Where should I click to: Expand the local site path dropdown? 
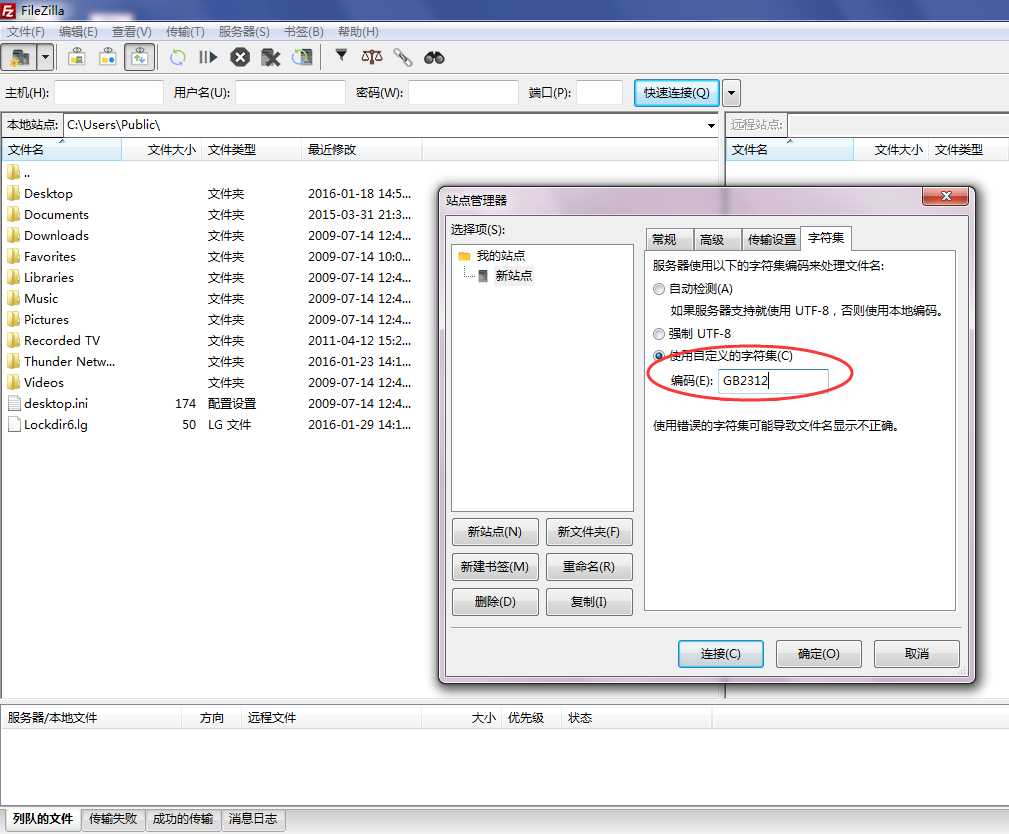(x=711, y=125)
